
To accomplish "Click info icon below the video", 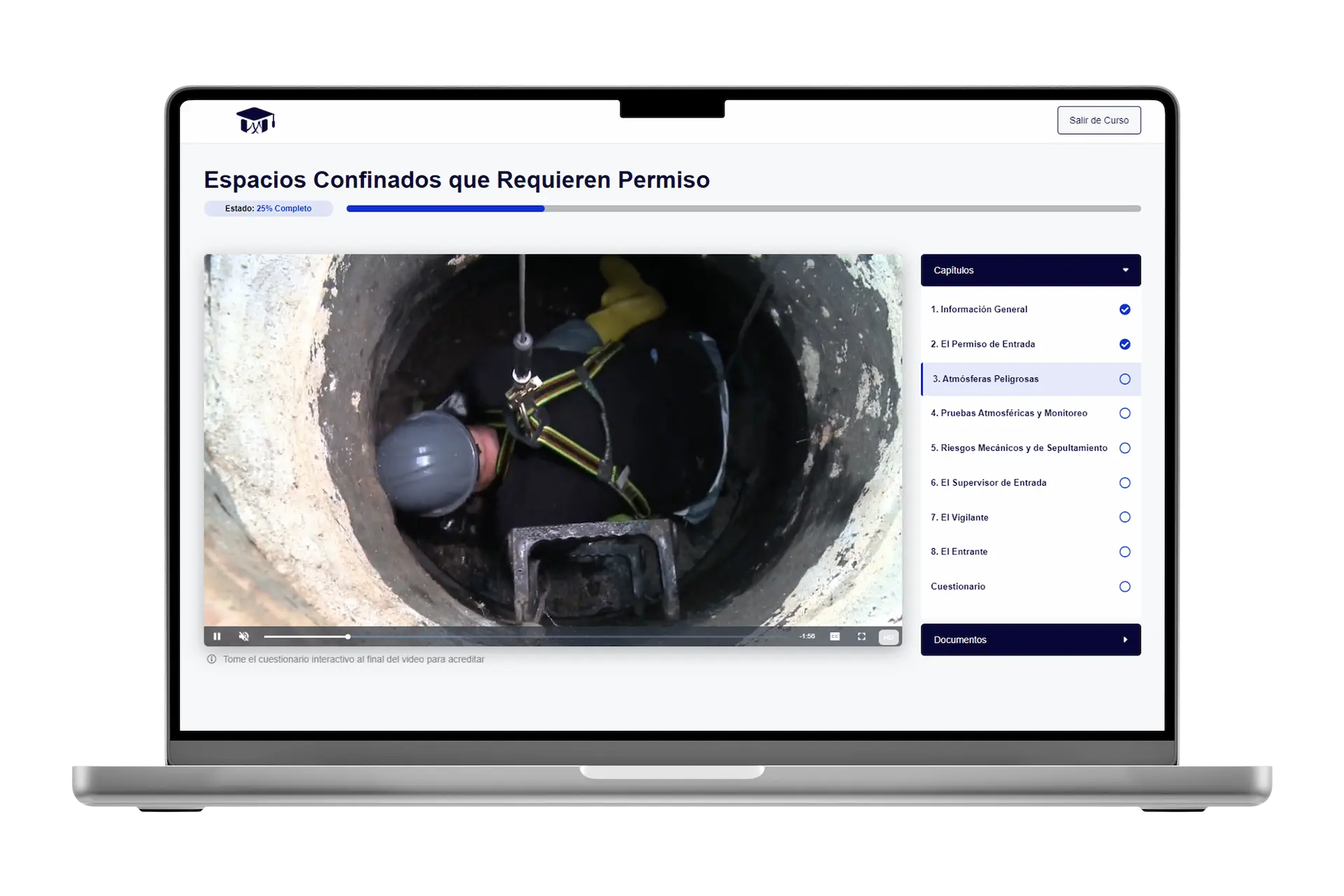I will (211, 659).
